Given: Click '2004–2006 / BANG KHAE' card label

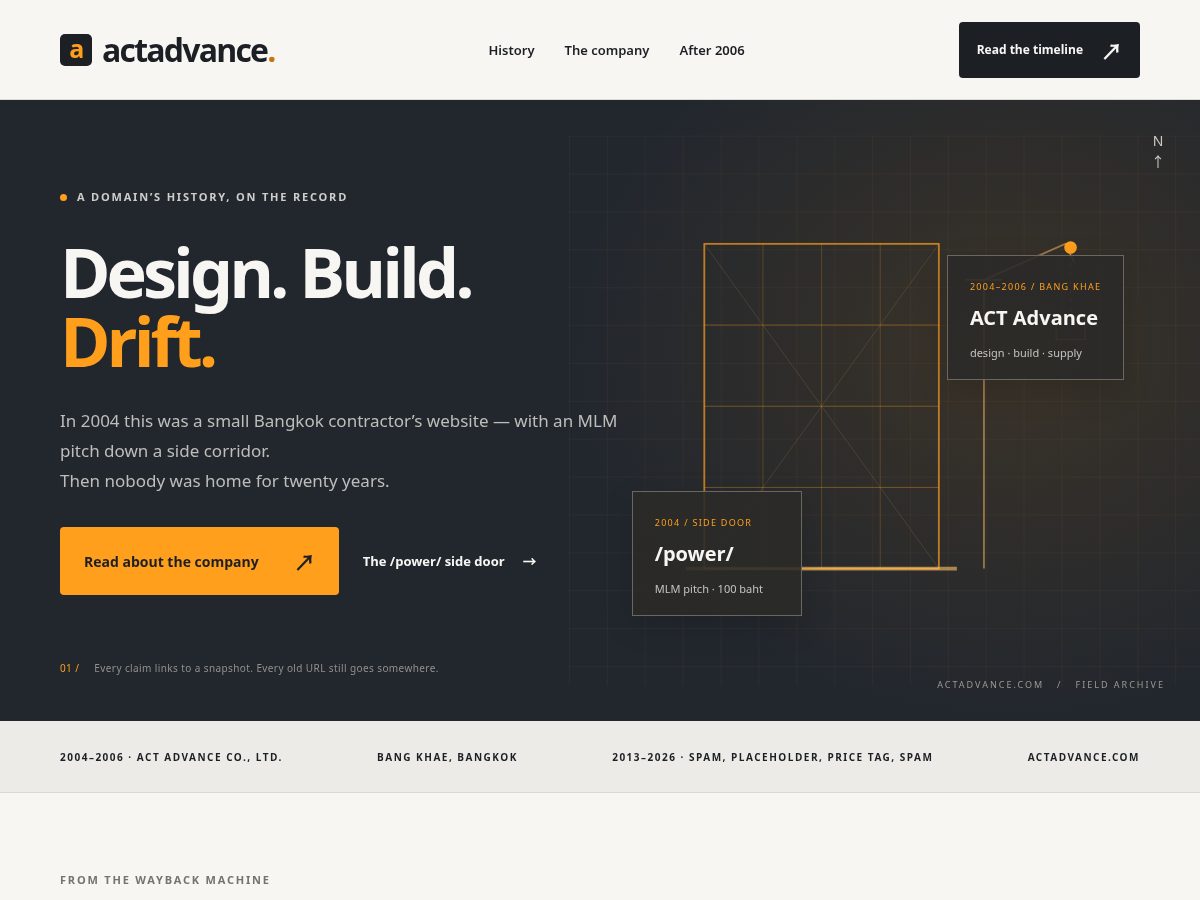Looking at the screenshot, I should tap(1035, 287).
